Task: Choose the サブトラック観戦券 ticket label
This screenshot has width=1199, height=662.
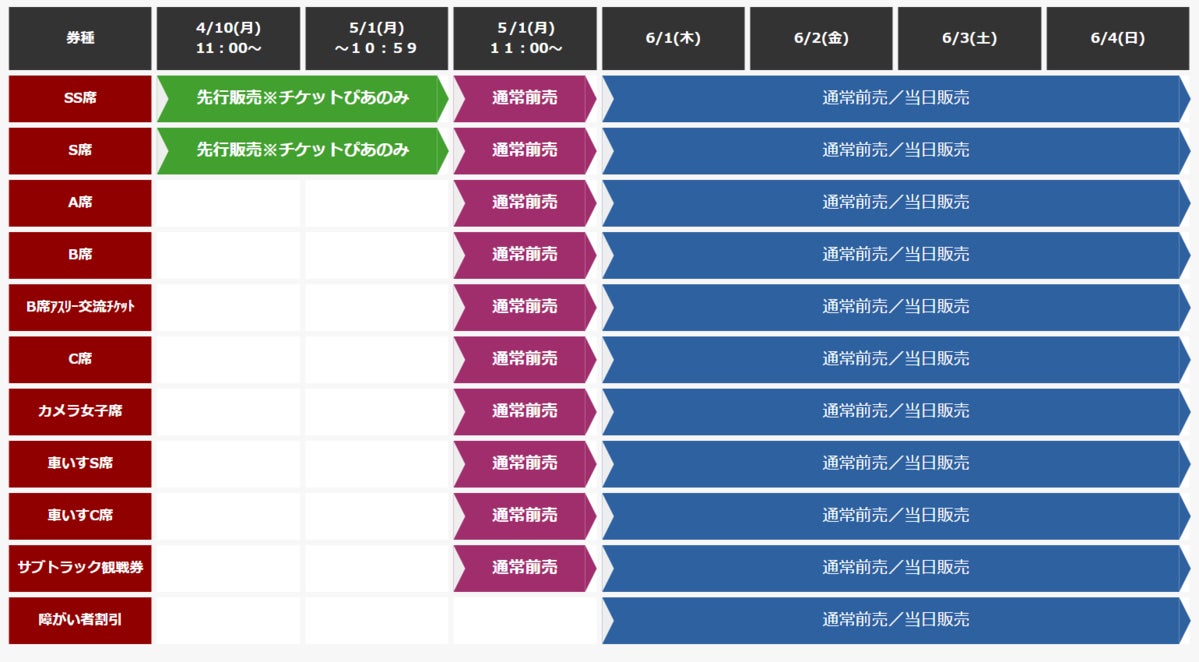Action: (x=80, y=567)
